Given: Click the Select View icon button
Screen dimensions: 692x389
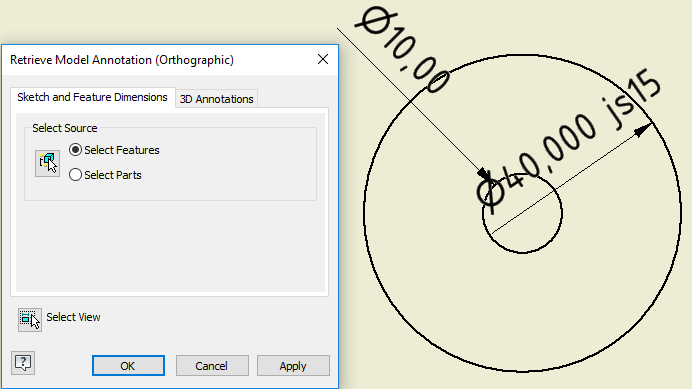Looking at the screenshot, I should click(30, 320).
